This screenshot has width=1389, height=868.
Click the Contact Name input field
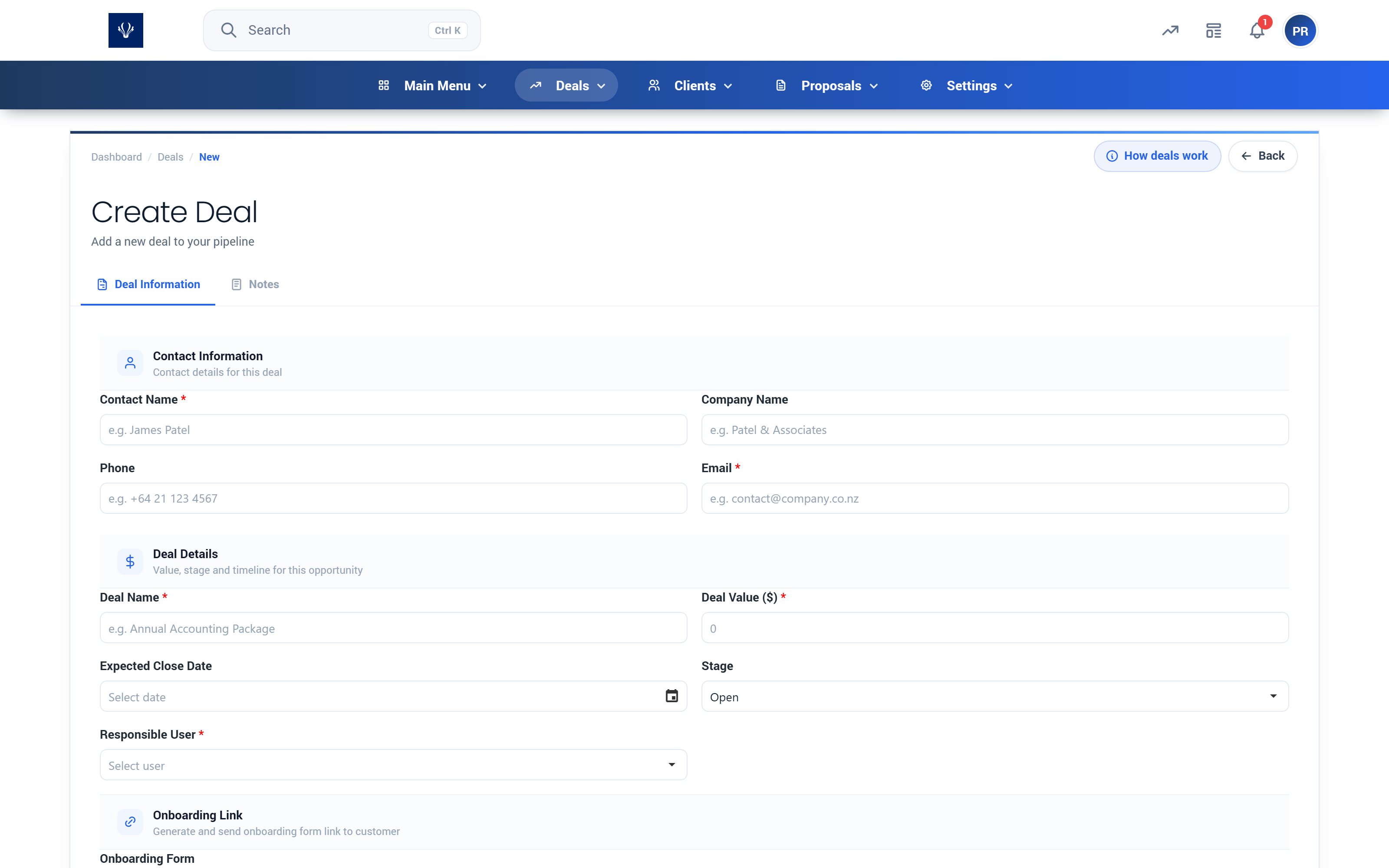(x=393, y=429)
